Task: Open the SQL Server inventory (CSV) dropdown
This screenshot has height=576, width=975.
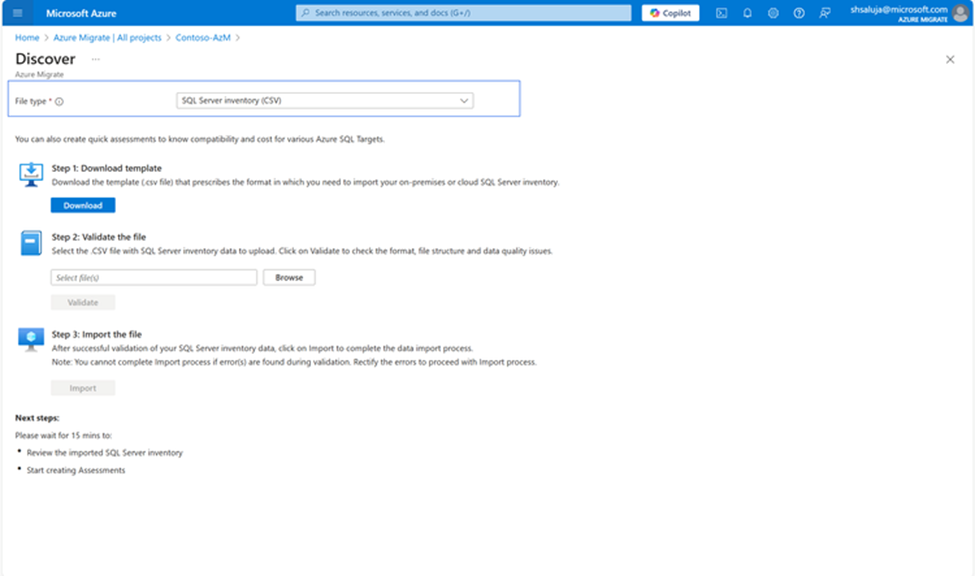Action: (x=325, y=101)
